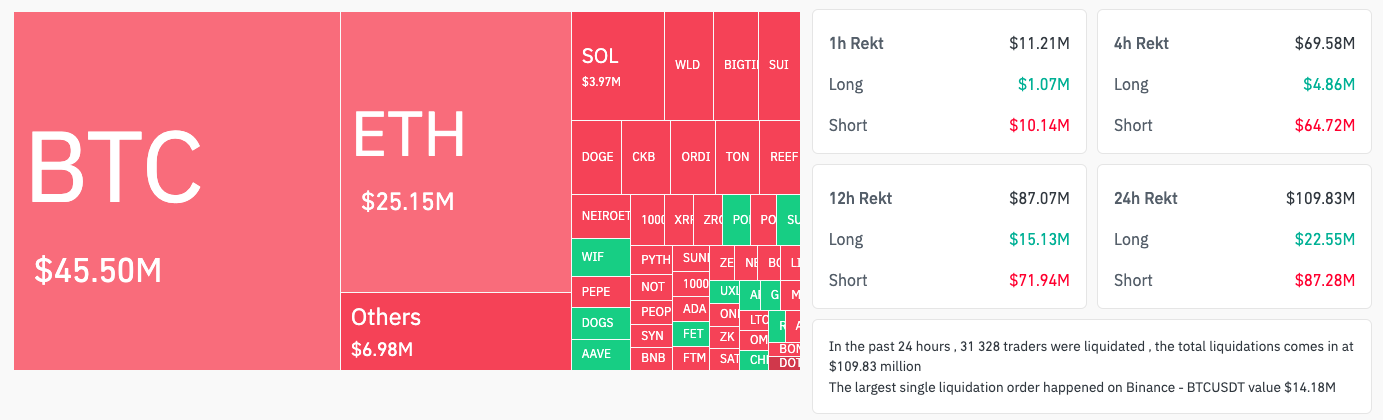
Task: Click the green DOGS tile
Action: (x=600, y=323)
